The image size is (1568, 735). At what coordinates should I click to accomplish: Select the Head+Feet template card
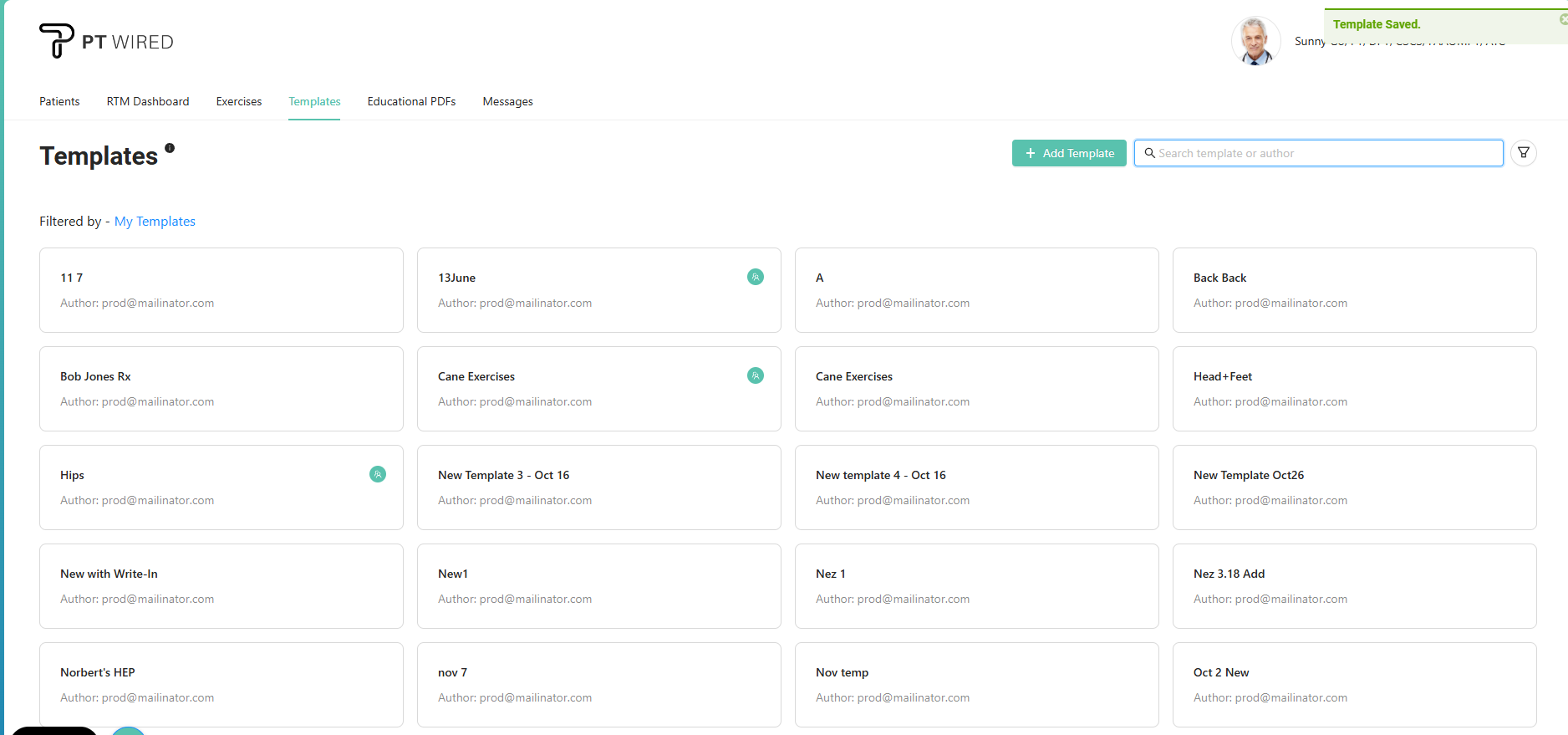1354,389
